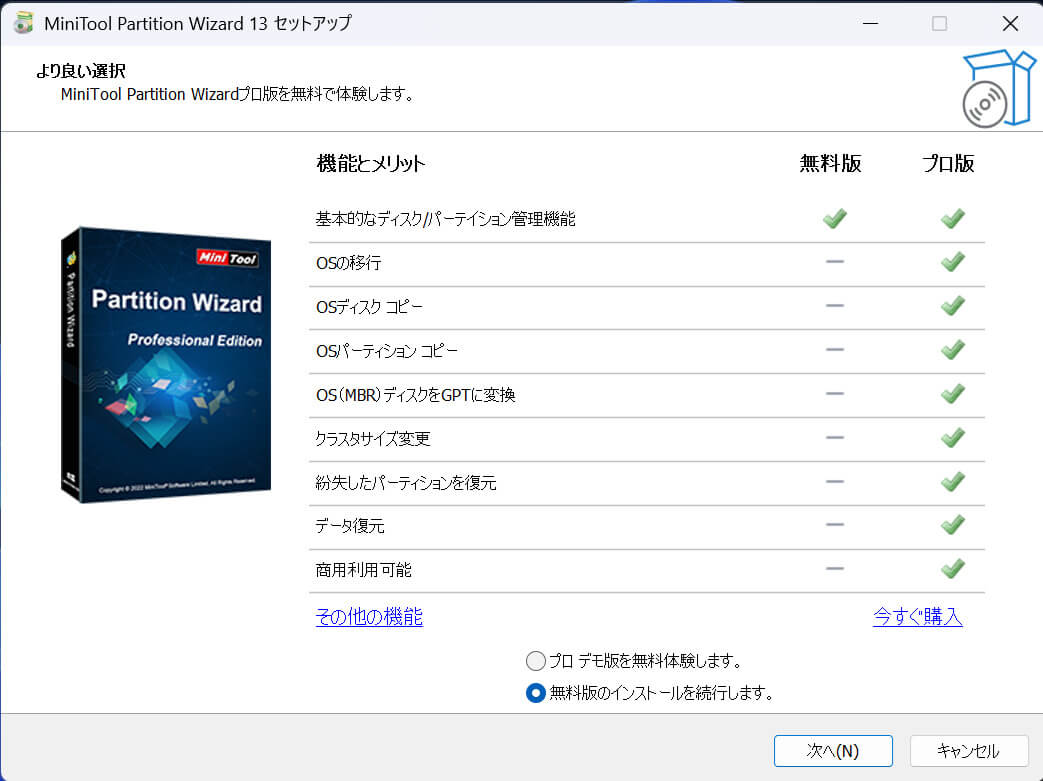Click the キャンセル button
The height and width of the screenshot is (781, 1043).
(968, 751)
